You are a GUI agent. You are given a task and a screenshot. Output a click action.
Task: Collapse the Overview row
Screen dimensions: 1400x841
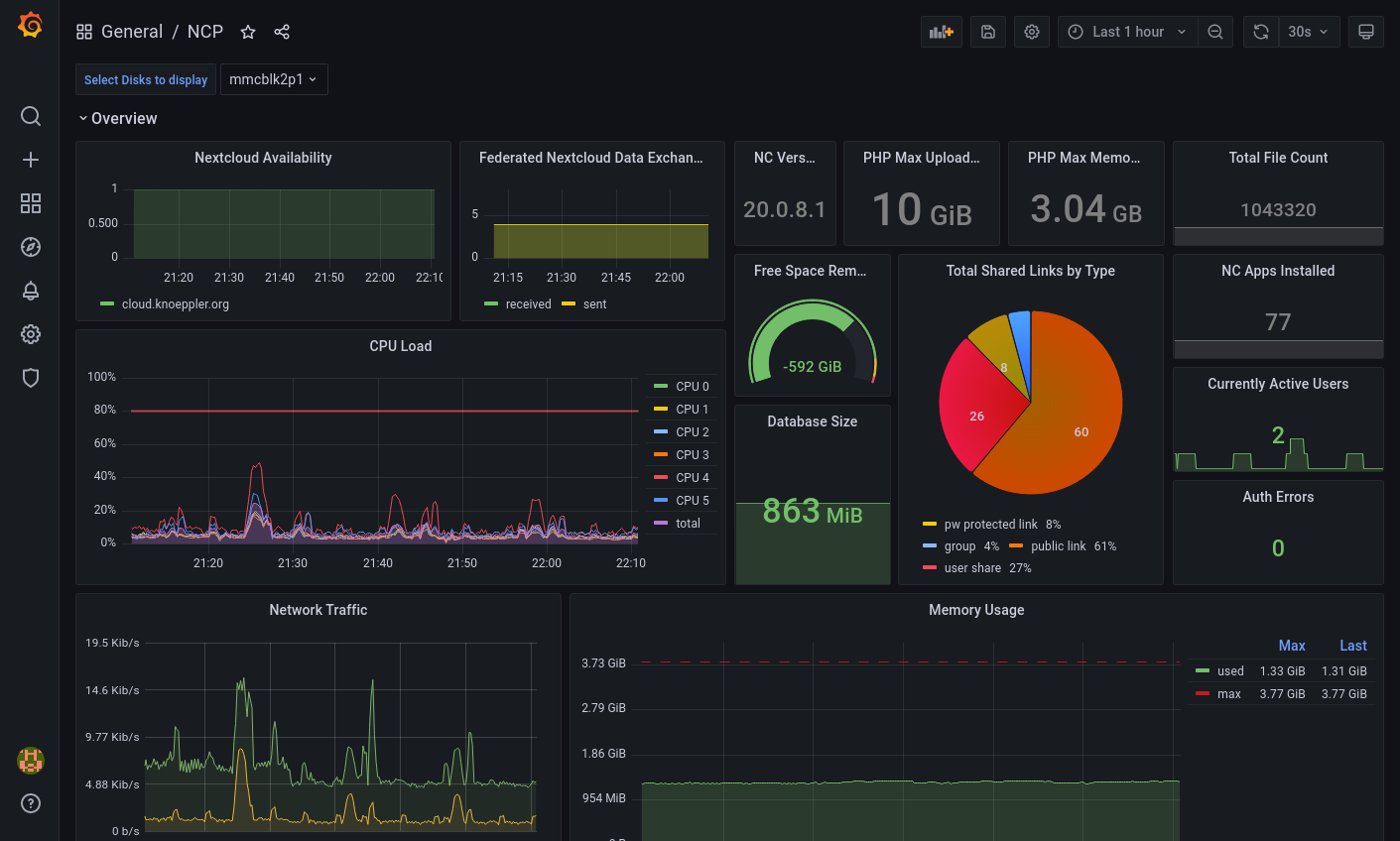(x=117, y=118)
